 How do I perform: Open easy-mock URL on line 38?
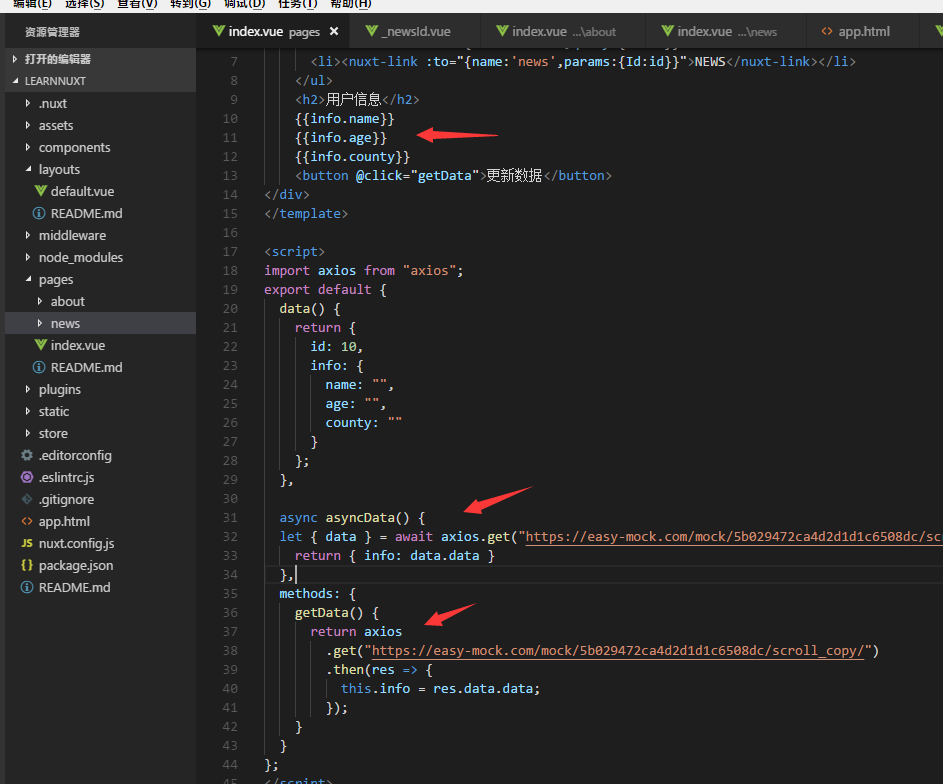click(618, 651)
